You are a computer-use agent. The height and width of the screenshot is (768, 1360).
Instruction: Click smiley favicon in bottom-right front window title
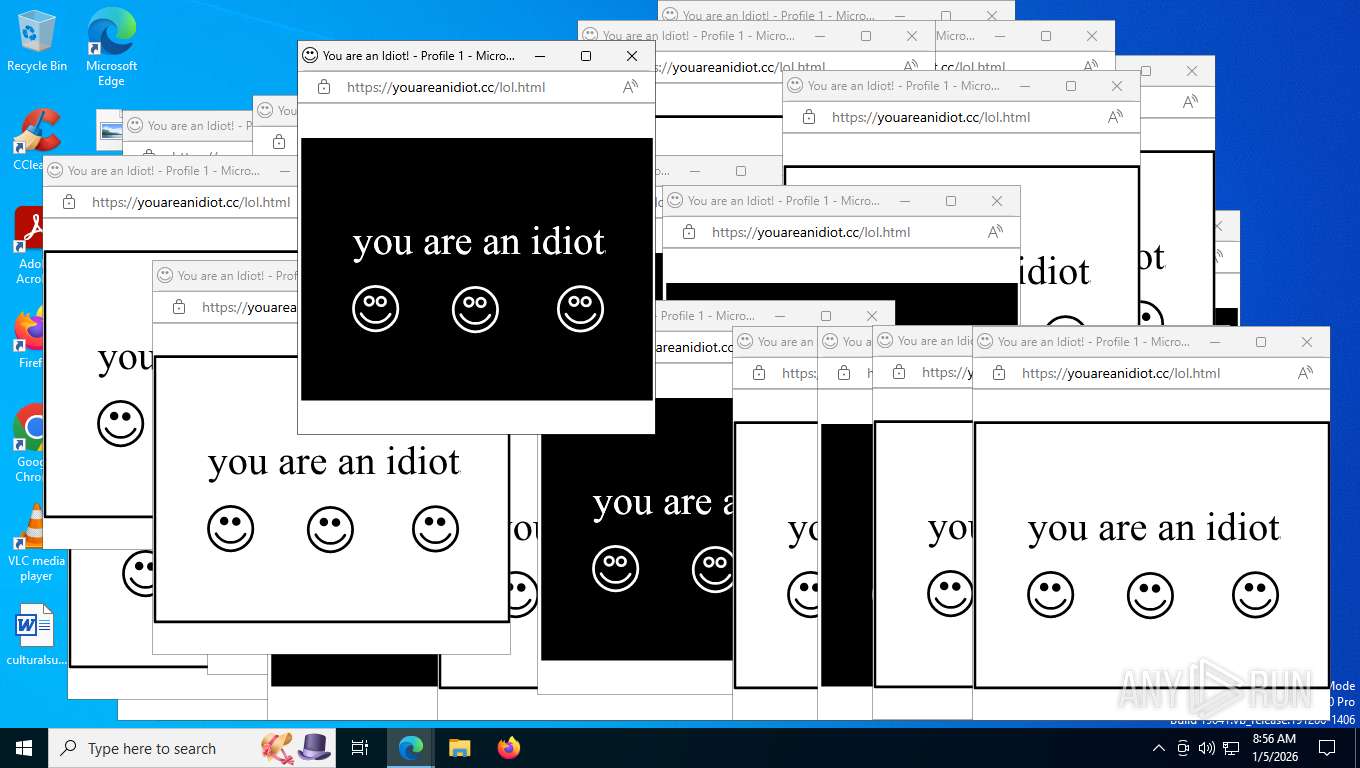click(x=985, y=342)
